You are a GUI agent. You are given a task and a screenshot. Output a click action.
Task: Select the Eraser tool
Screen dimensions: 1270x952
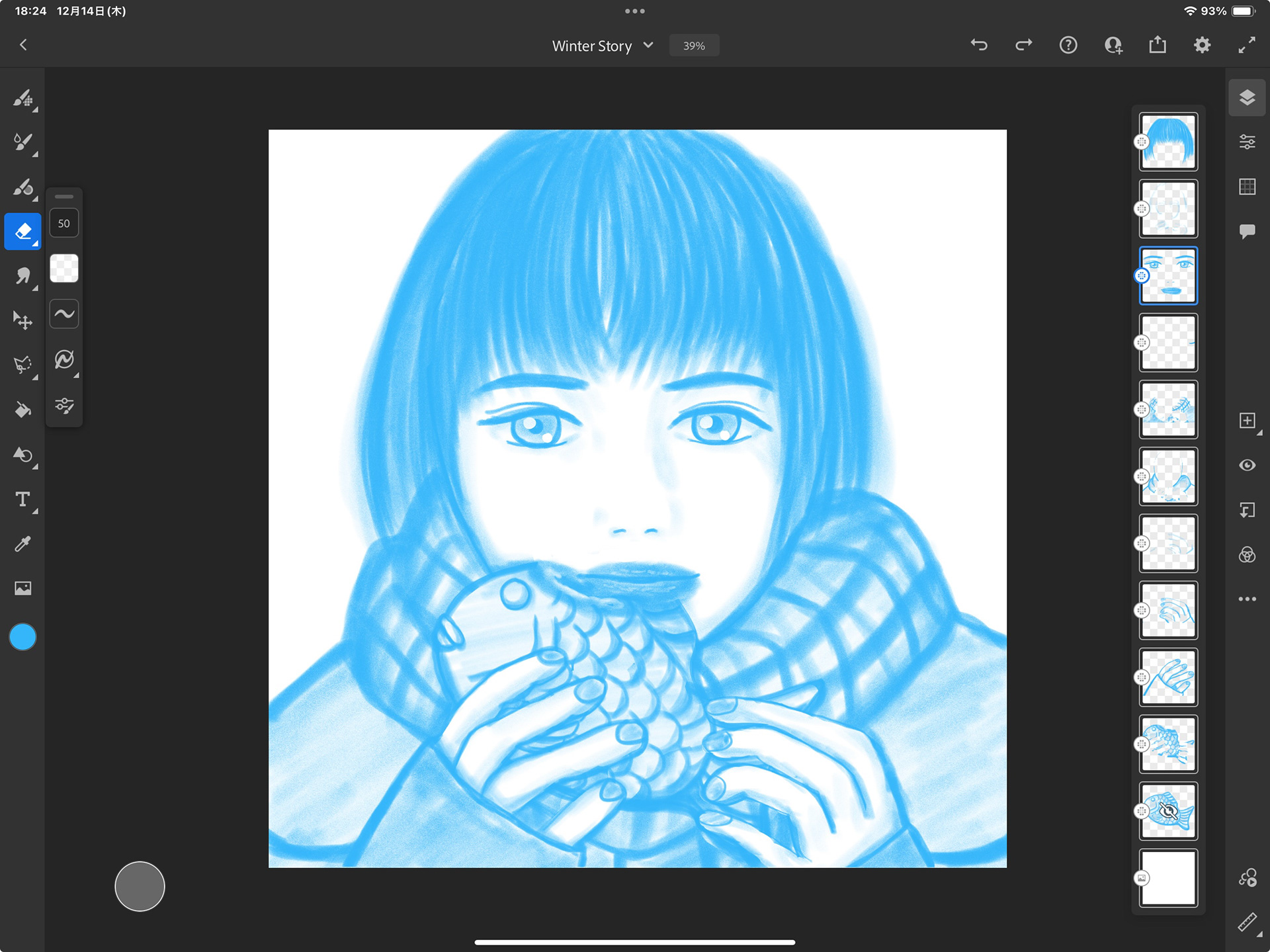[23, 232]
